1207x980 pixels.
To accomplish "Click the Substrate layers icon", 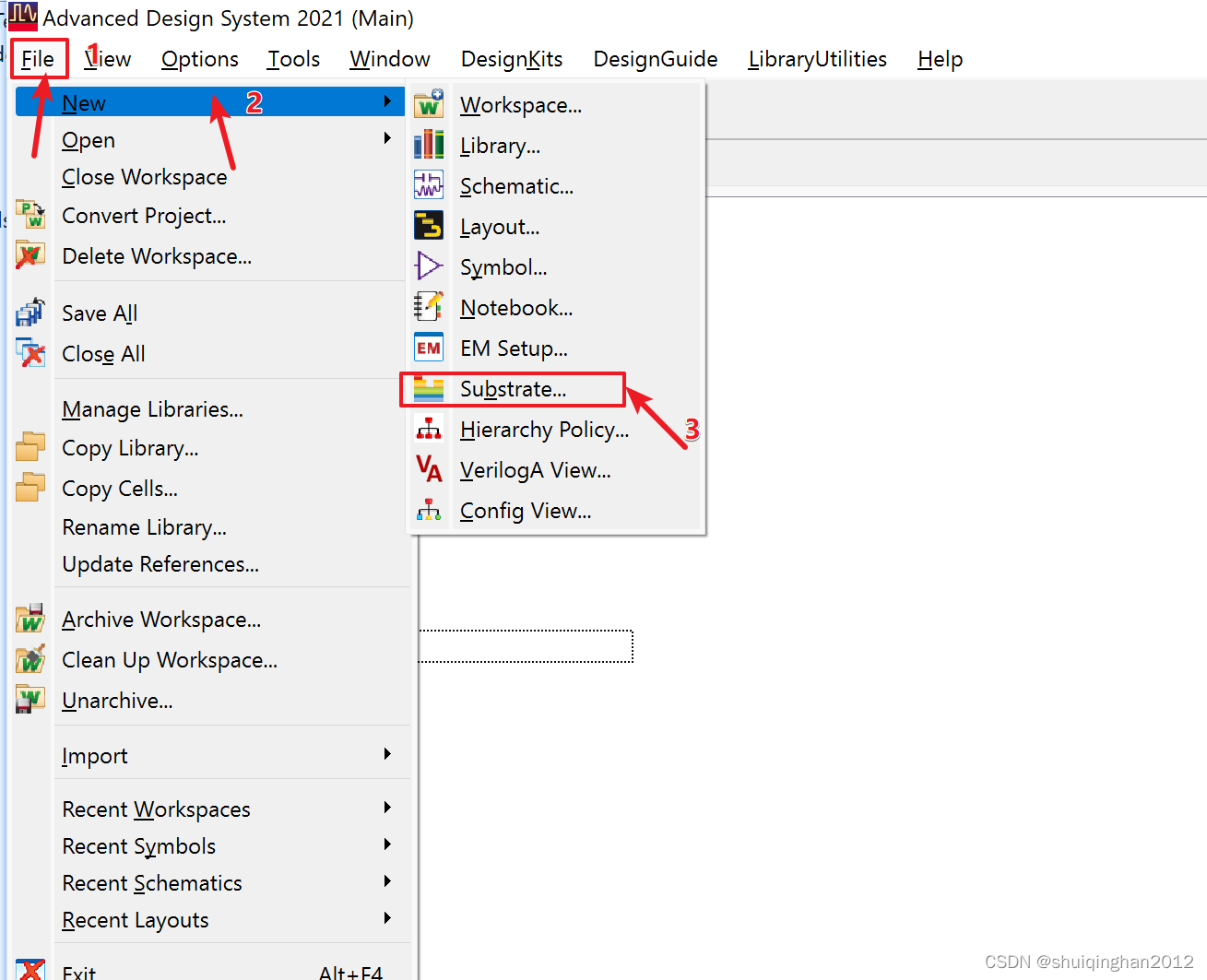I will [x=429, y=389].
